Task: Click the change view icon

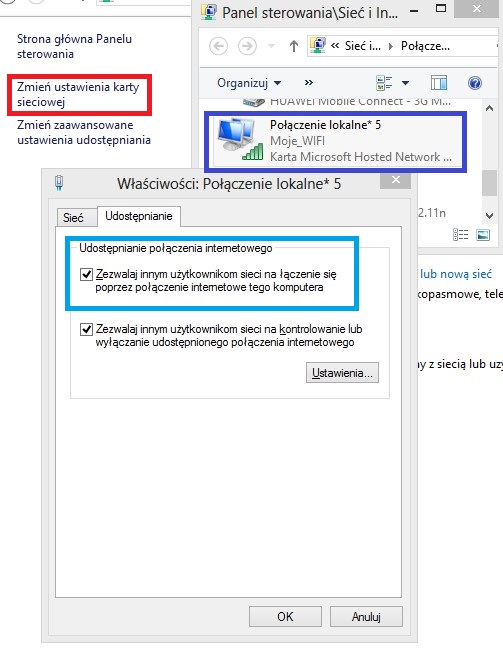Action: click(x=384, y=83)
